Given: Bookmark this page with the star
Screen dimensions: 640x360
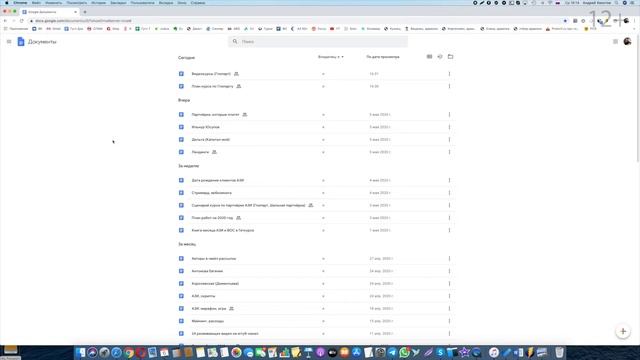Looking at the screenshot, I should pyautogui.click(x=565, y=21).
